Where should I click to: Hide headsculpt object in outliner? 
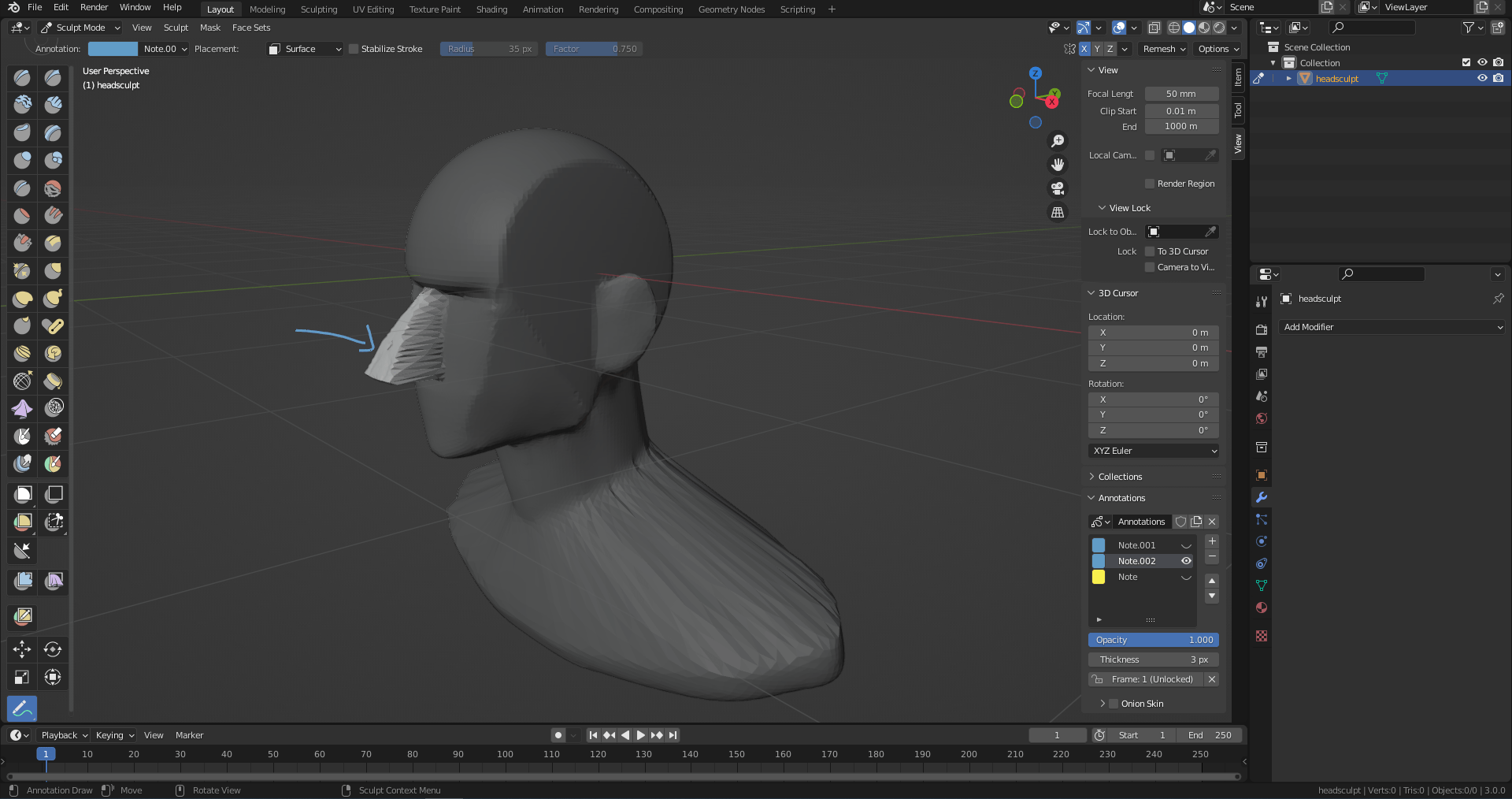[1482, 78]
